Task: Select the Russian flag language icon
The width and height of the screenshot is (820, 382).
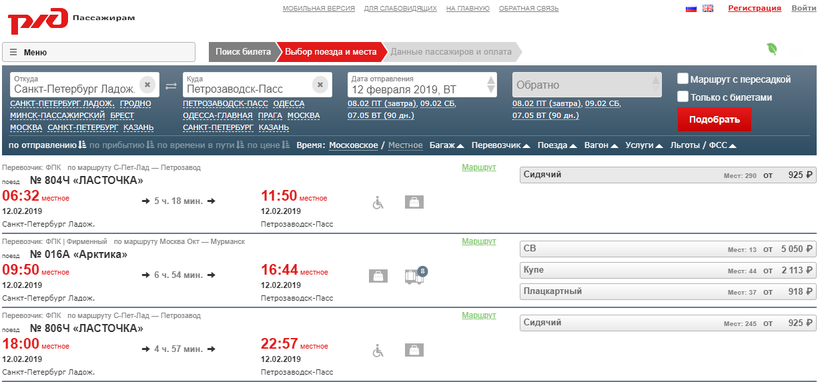Action: (x=691, y=8)
